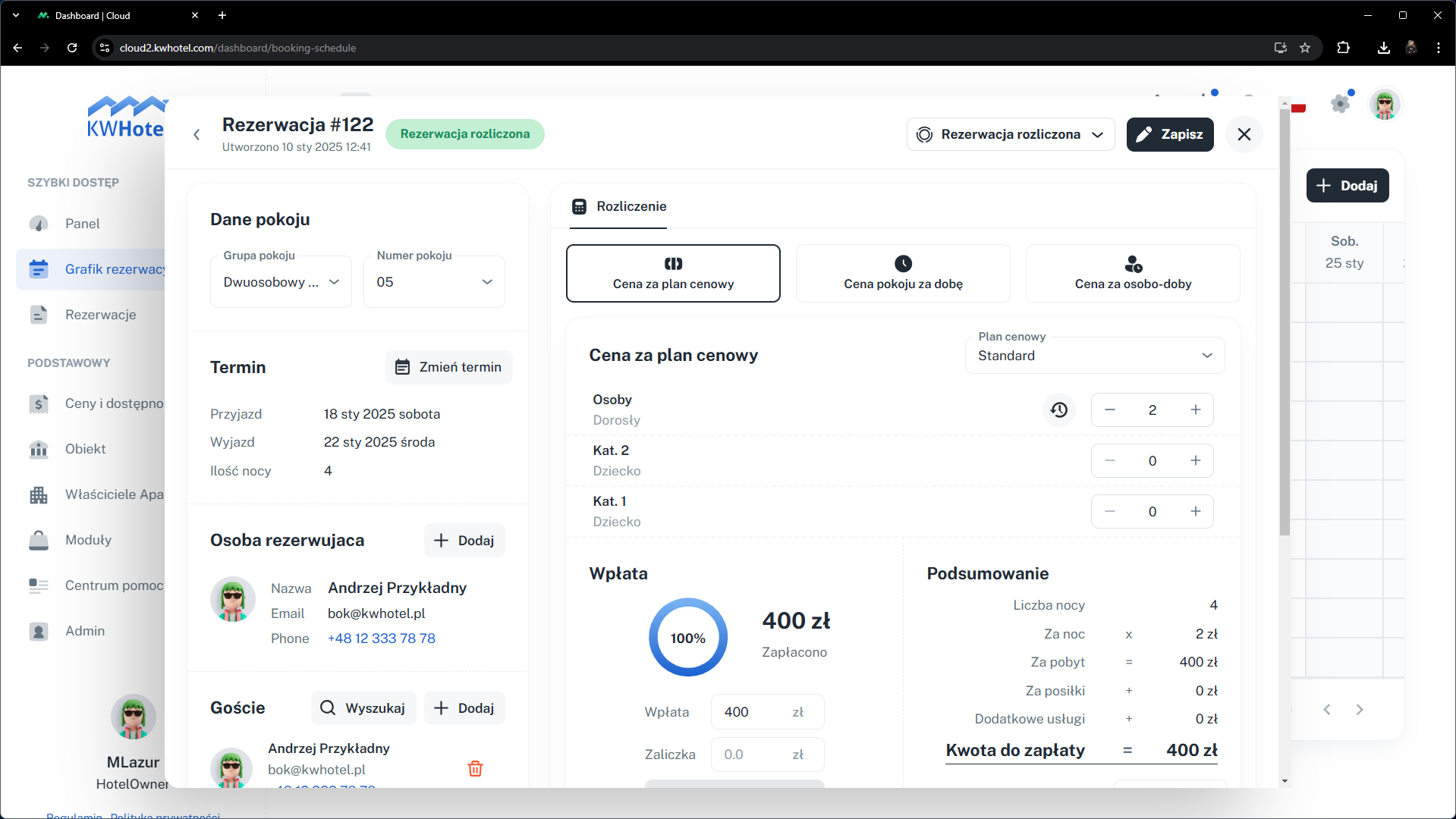Image resolution: width=1456 pixels, height=819 pixels.
Task: Click the back arrow next to Rezerwacja #122
Action: [197, 134]
